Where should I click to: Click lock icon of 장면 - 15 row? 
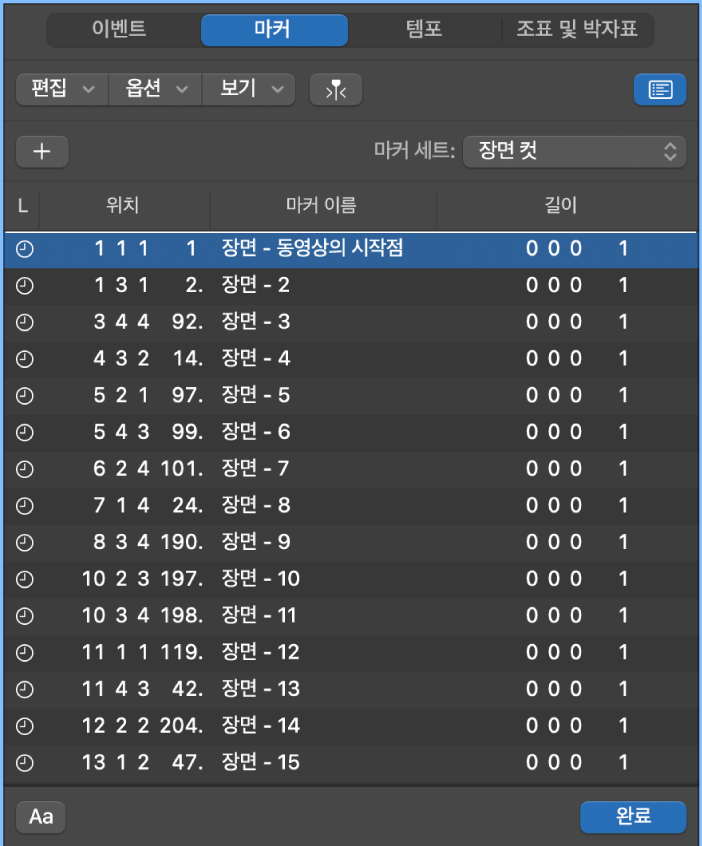25,762
